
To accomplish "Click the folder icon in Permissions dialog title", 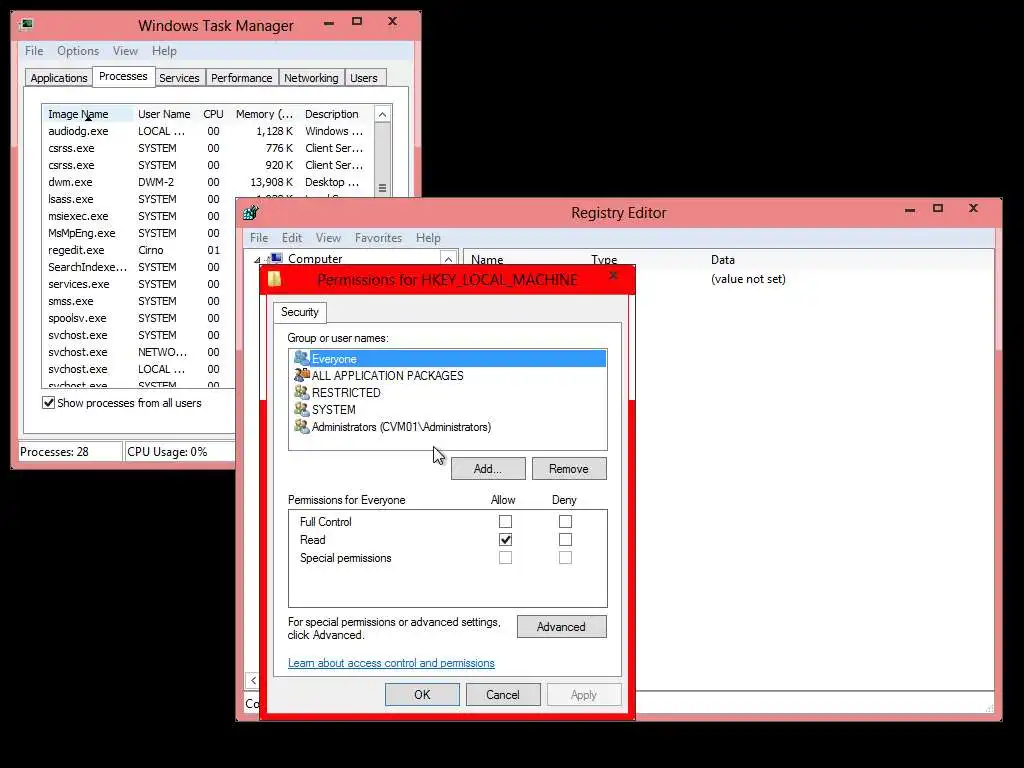I will [275, 280].
